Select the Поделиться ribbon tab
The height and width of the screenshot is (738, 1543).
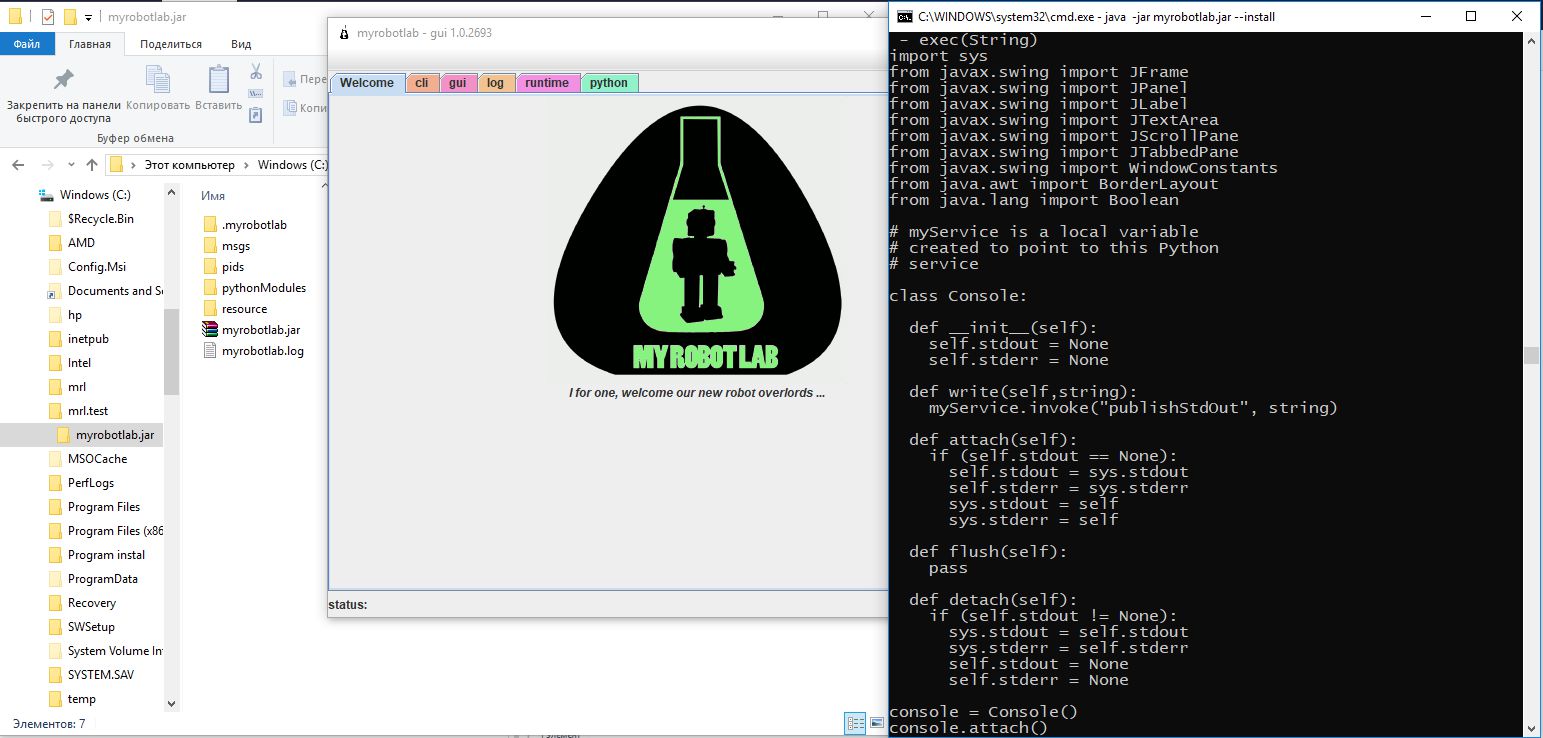(x=171, y=44)
